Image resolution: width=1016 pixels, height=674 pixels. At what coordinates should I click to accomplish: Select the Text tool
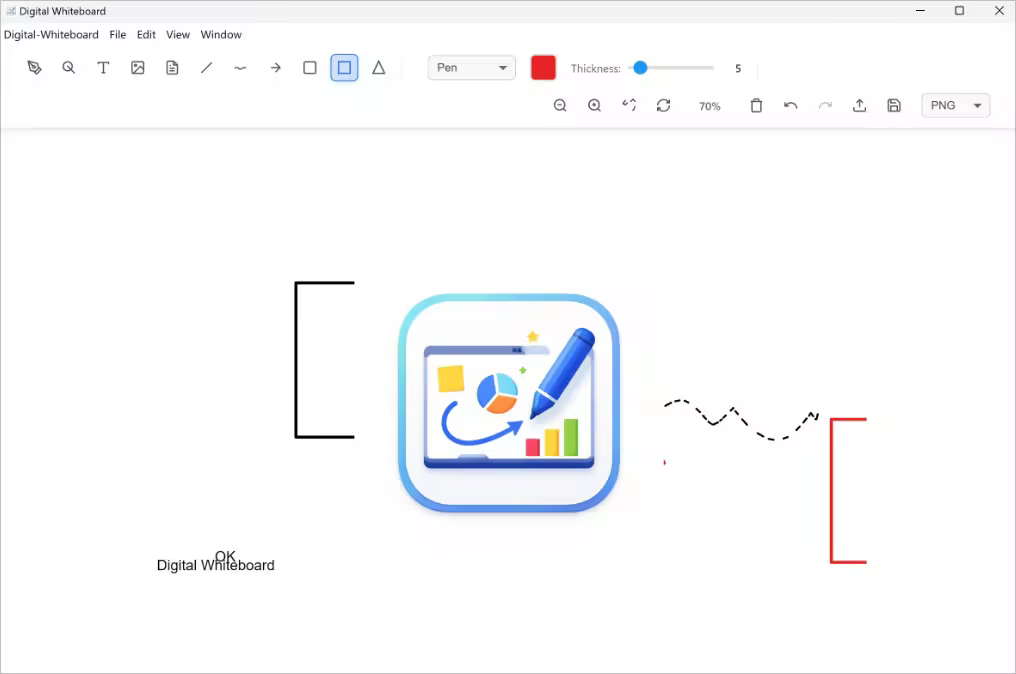[x=103, y=67]
